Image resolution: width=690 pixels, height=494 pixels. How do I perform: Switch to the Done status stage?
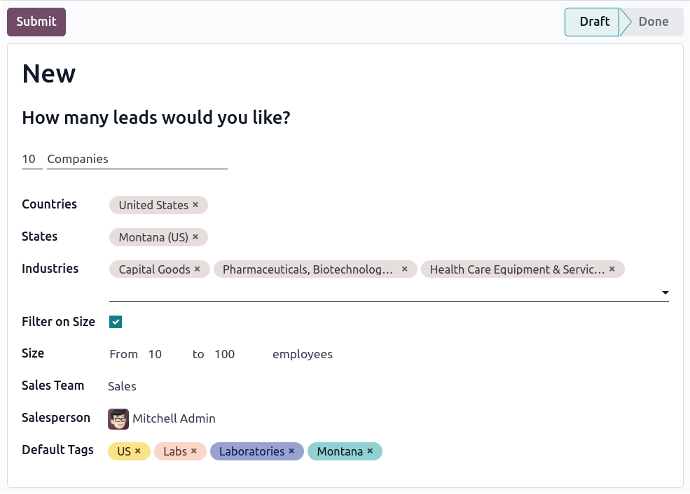653,22
